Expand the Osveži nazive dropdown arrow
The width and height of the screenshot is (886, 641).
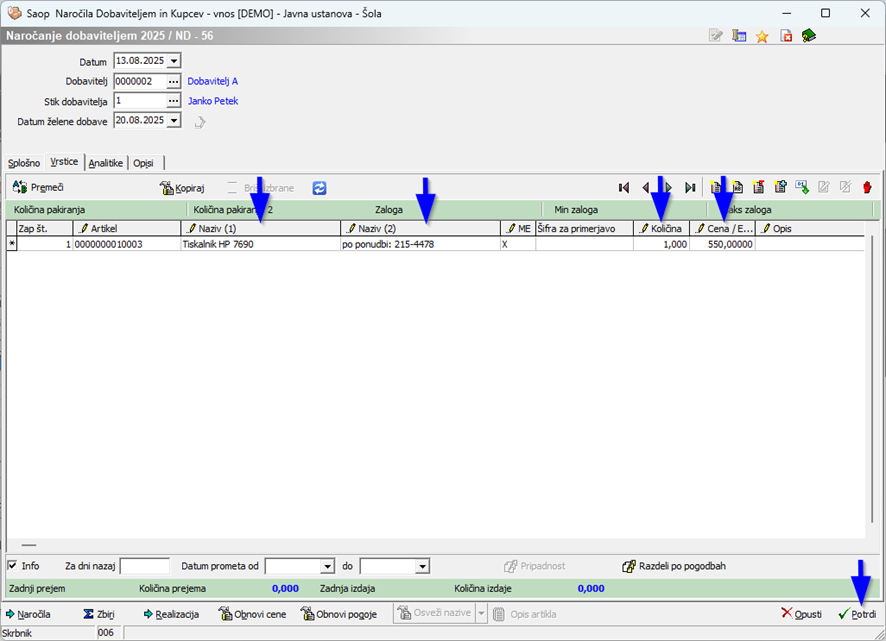coord(481,613)
